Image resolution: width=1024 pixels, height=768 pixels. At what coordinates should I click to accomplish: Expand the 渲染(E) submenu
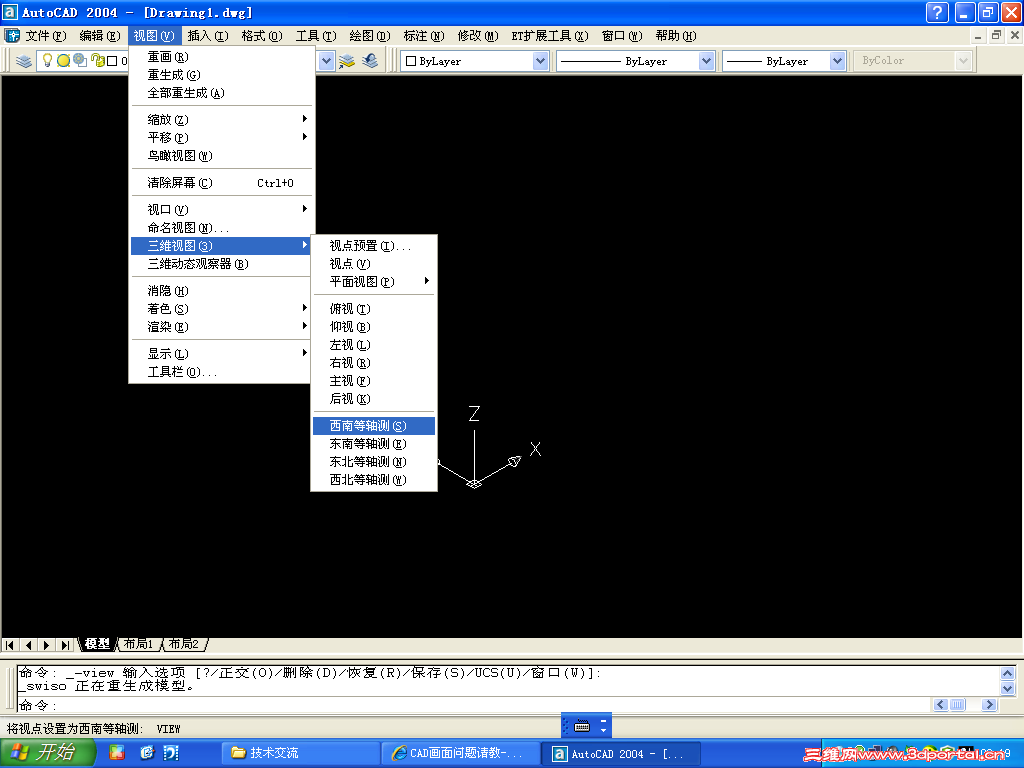click(x=221, y=327)
